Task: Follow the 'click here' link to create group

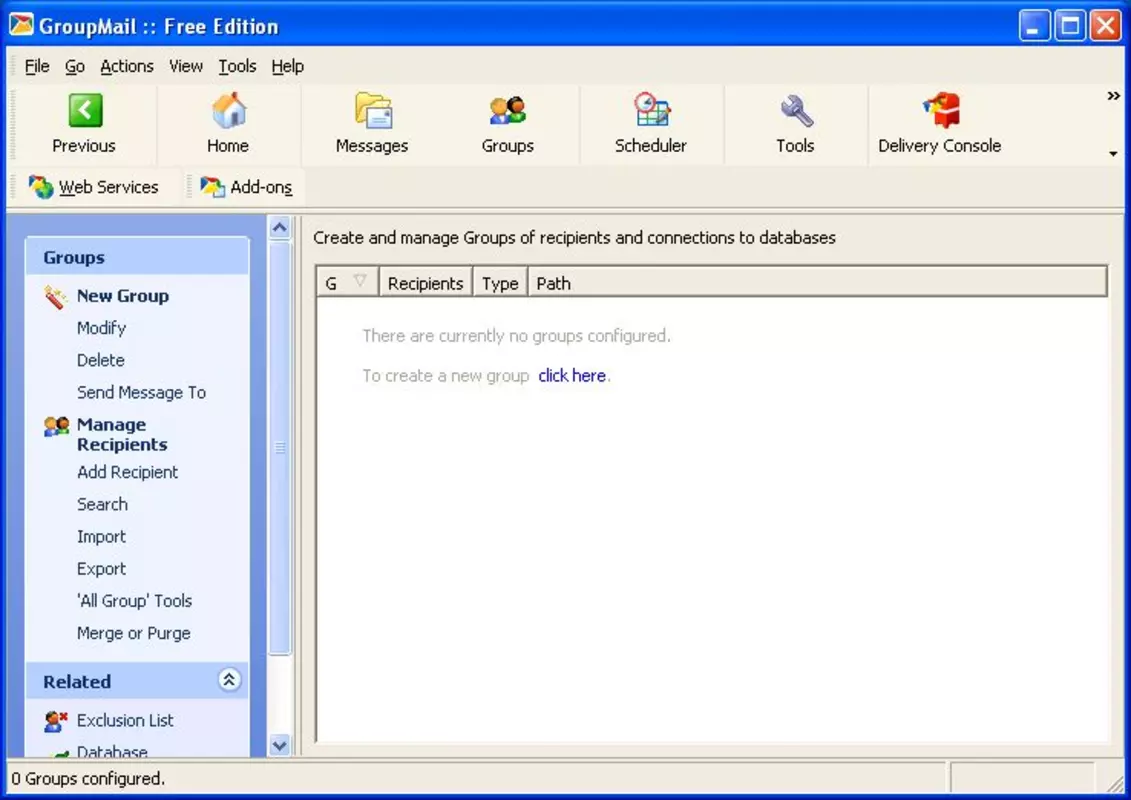Action: (572, 376)
